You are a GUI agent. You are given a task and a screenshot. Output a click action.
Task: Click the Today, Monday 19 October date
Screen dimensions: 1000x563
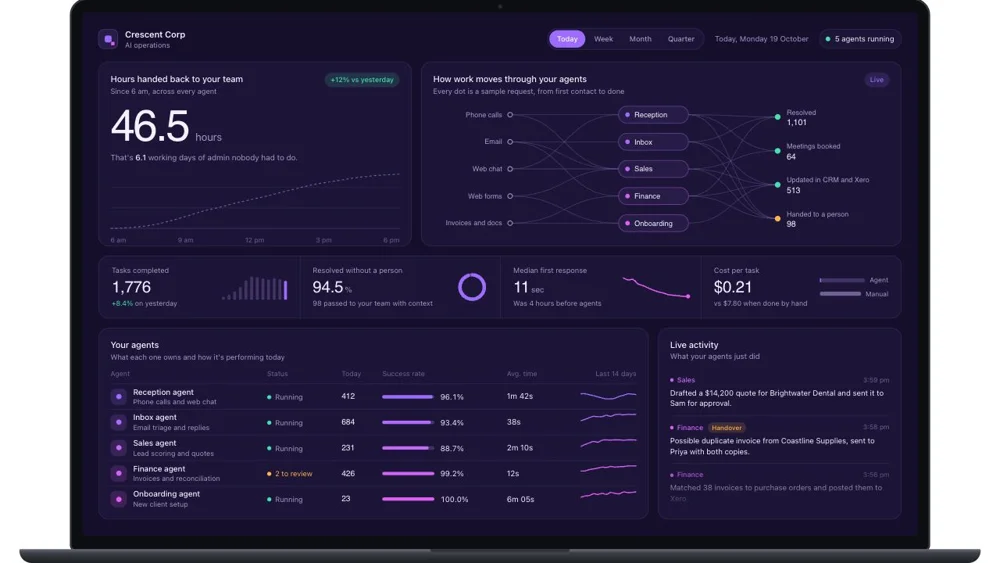point(761,39)
